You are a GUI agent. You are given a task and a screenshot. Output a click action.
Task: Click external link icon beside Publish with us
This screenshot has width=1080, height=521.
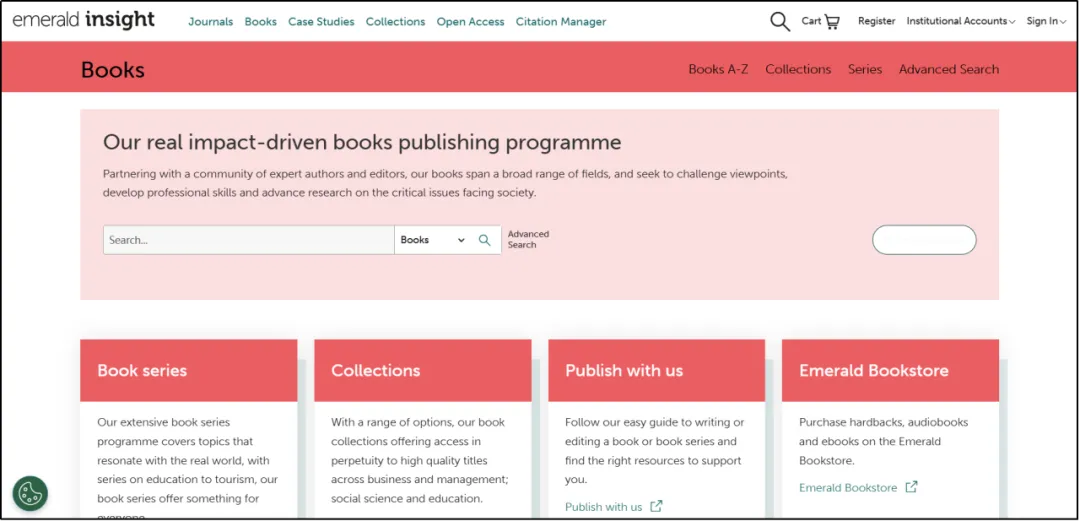(x=656, y=507)
